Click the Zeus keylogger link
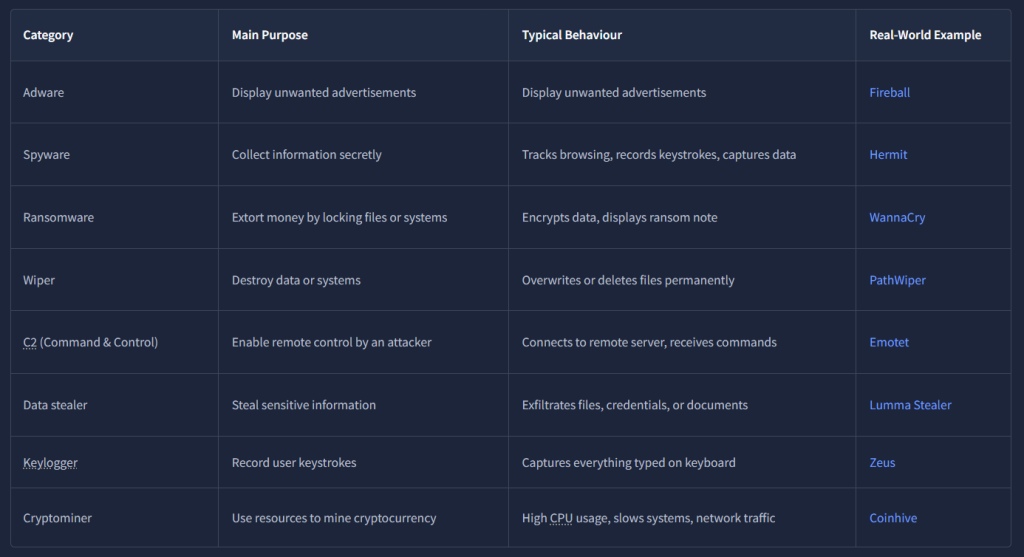 pyautogui.click(x=882, y=463)
